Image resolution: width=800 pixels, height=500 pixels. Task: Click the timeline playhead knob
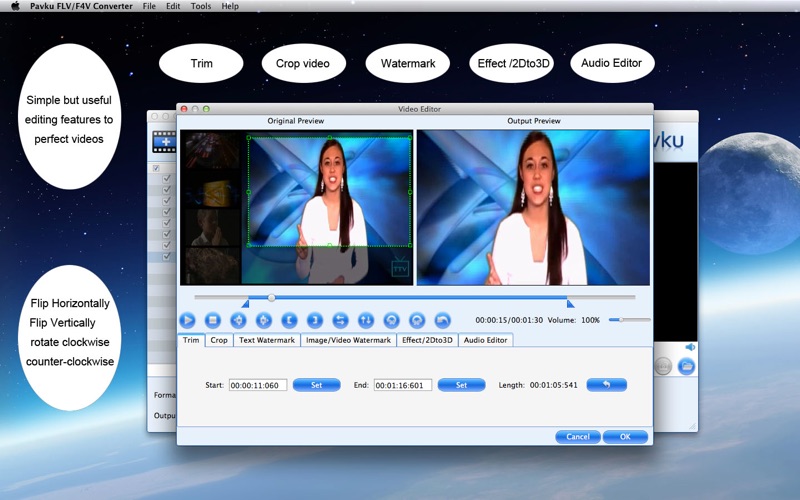coord(271,297)
